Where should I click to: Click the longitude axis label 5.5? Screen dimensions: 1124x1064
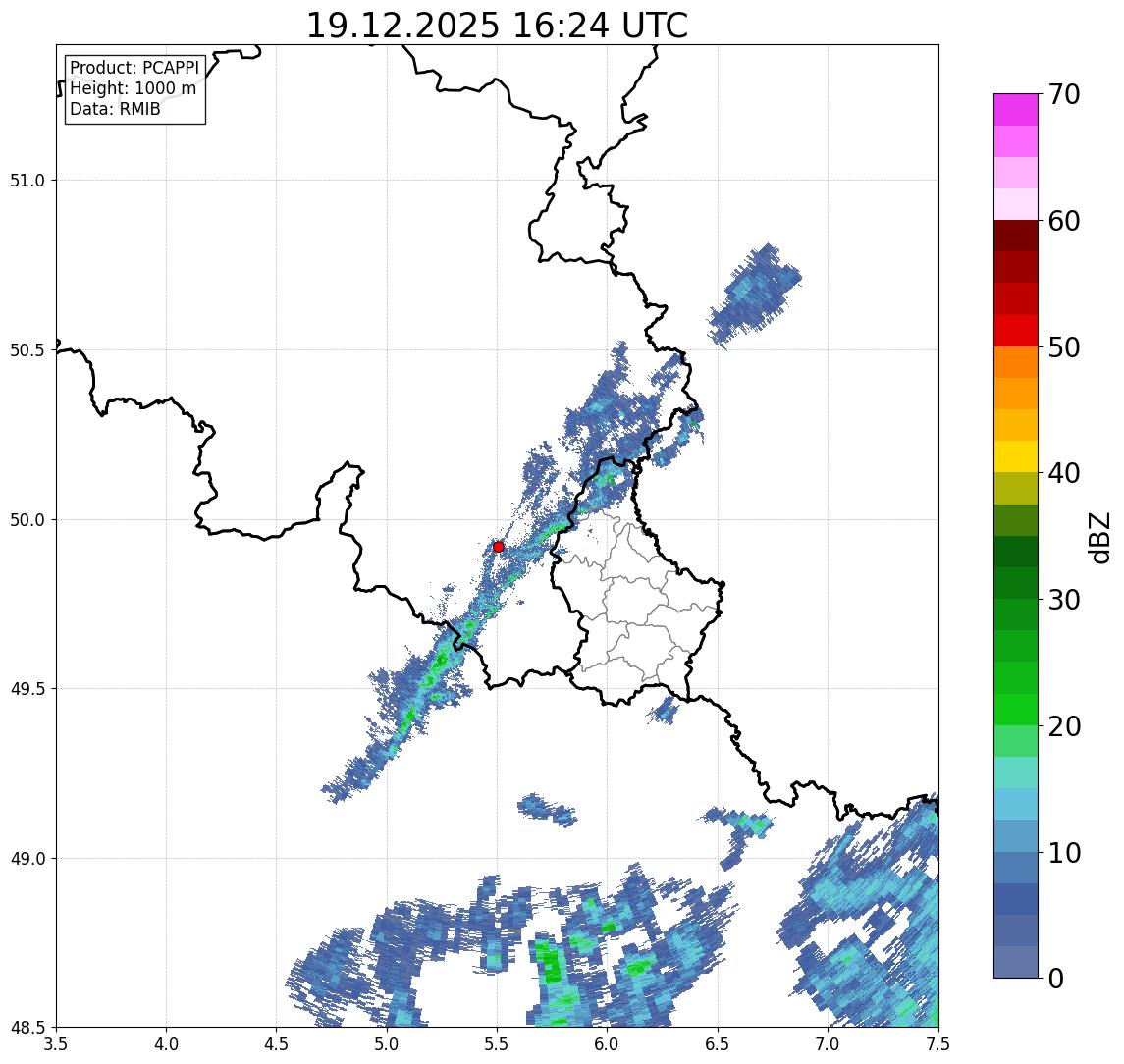[498, 1044]
